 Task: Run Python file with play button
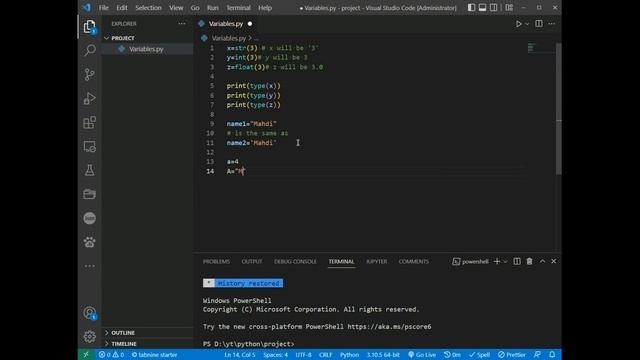518,24
